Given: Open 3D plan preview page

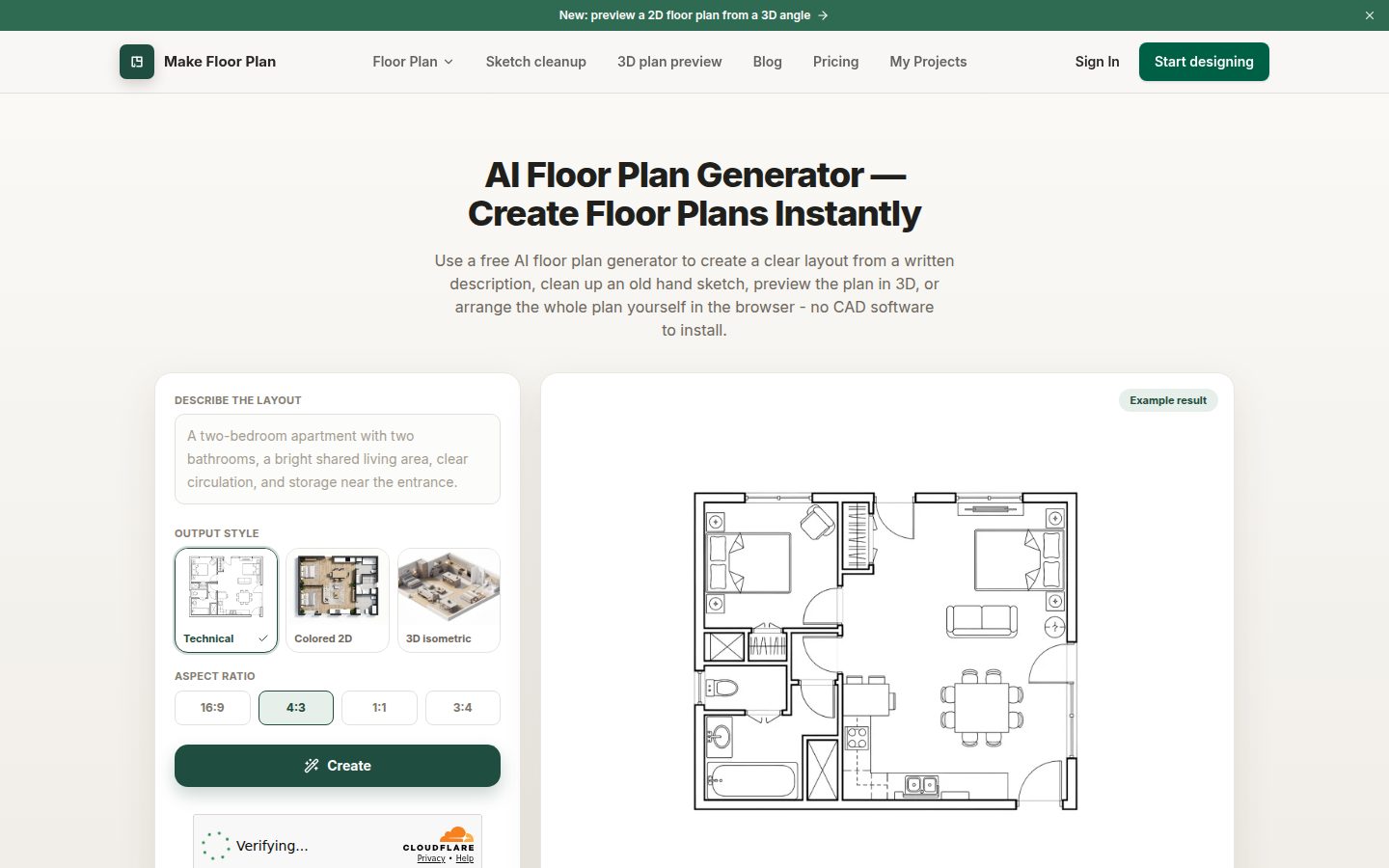Looking at the screenshot, I should pyautogui.click(x=669, y=62).
